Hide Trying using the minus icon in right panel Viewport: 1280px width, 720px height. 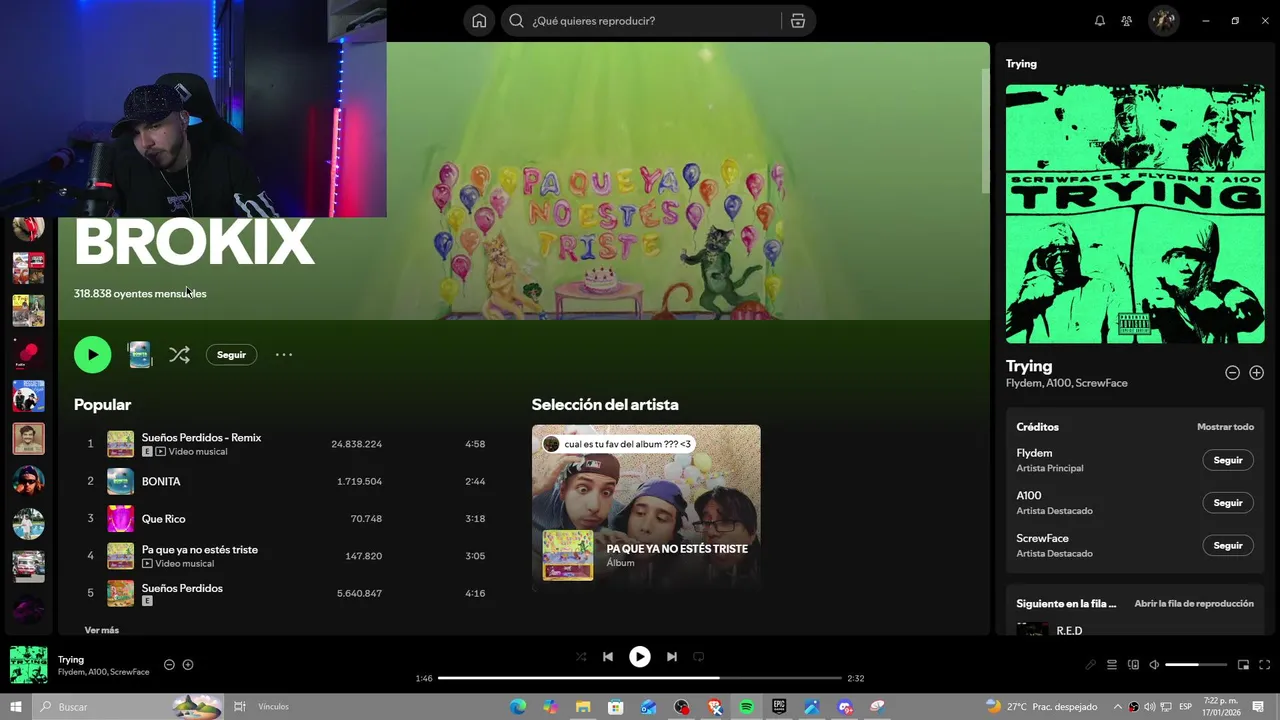click(1232, 372)
